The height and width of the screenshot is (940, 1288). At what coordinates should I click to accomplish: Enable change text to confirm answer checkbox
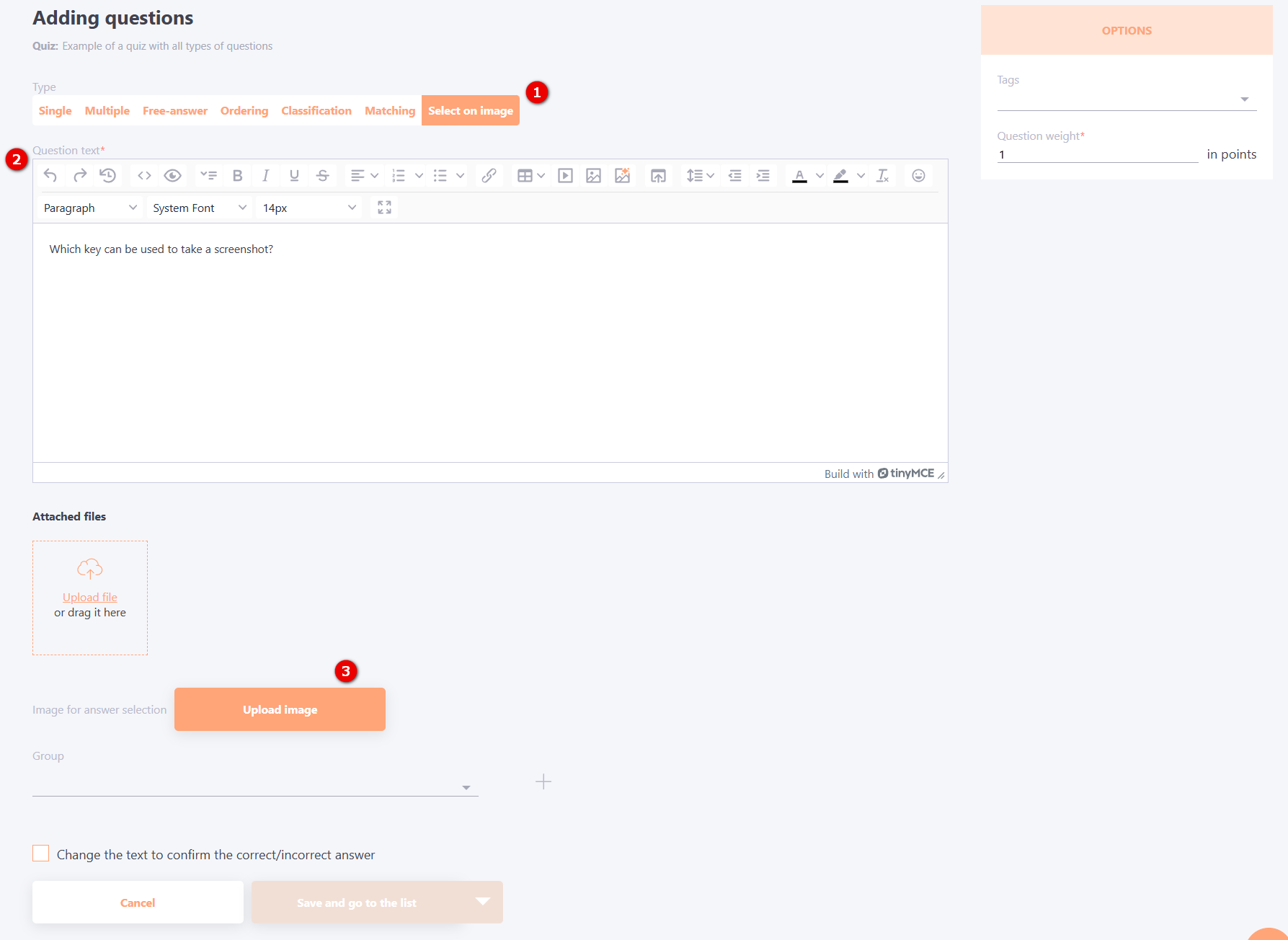pyautogui.click(x=41, y=853)
